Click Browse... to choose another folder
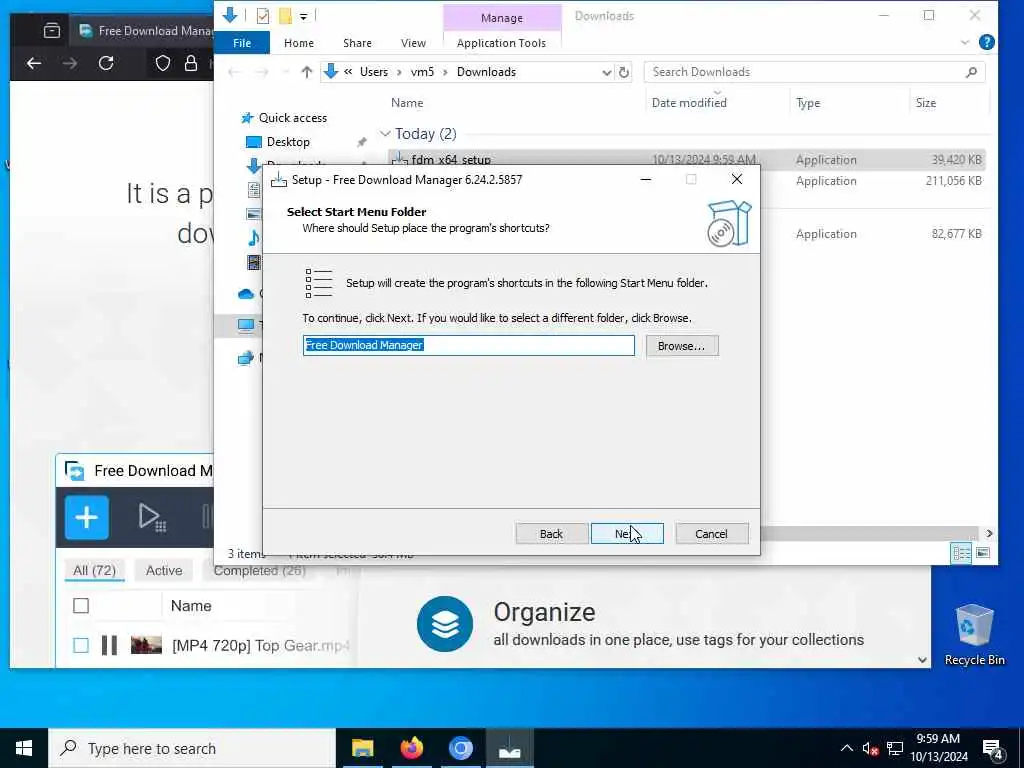Image resolution: width=1024 pixels, height=768 pixels. tap(682, 345)
